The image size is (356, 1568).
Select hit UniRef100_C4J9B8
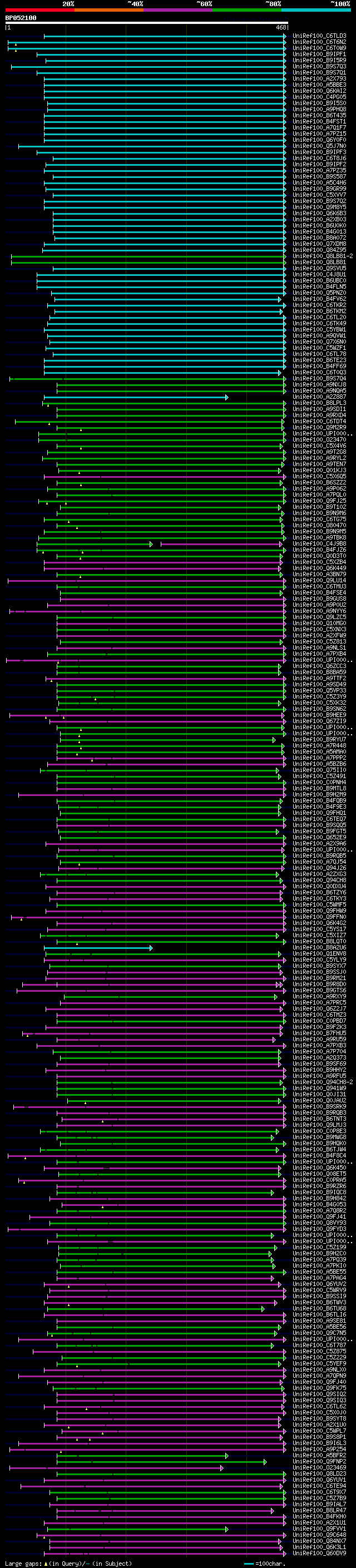(319, 543)
